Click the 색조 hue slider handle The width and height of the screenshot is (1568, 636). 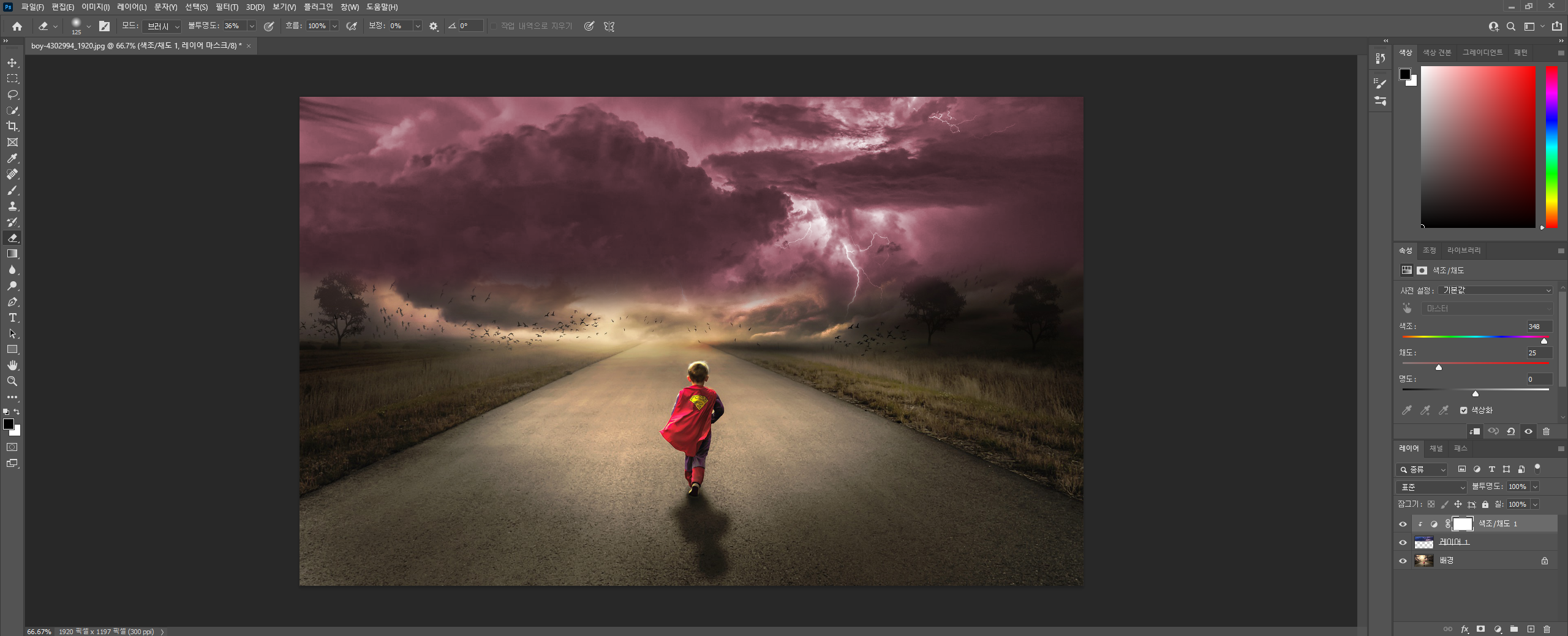pyautogui.click(x=1544, y=341)
